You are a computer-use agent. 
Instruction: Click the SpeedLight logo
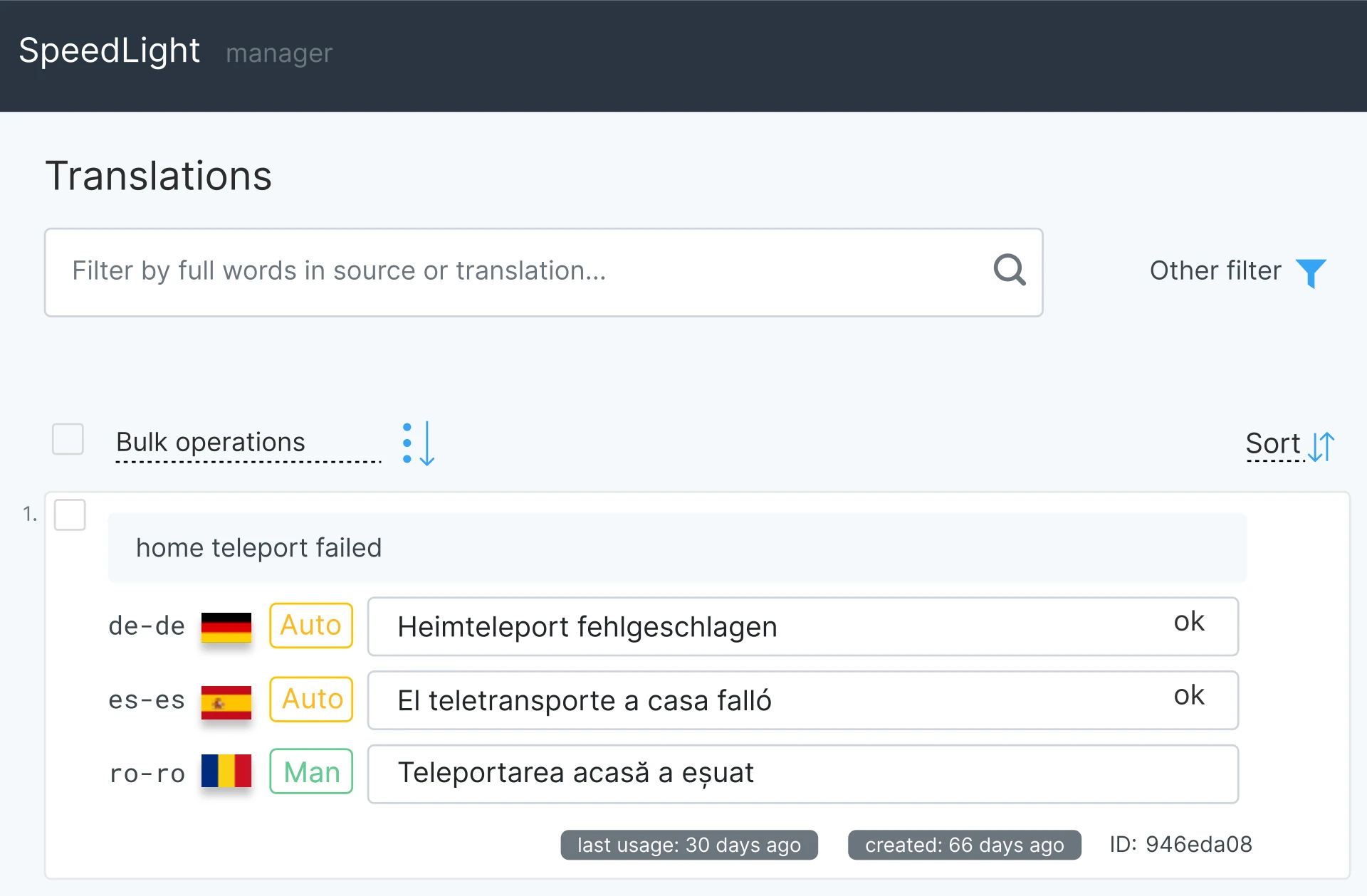click(x=109, y=51)
